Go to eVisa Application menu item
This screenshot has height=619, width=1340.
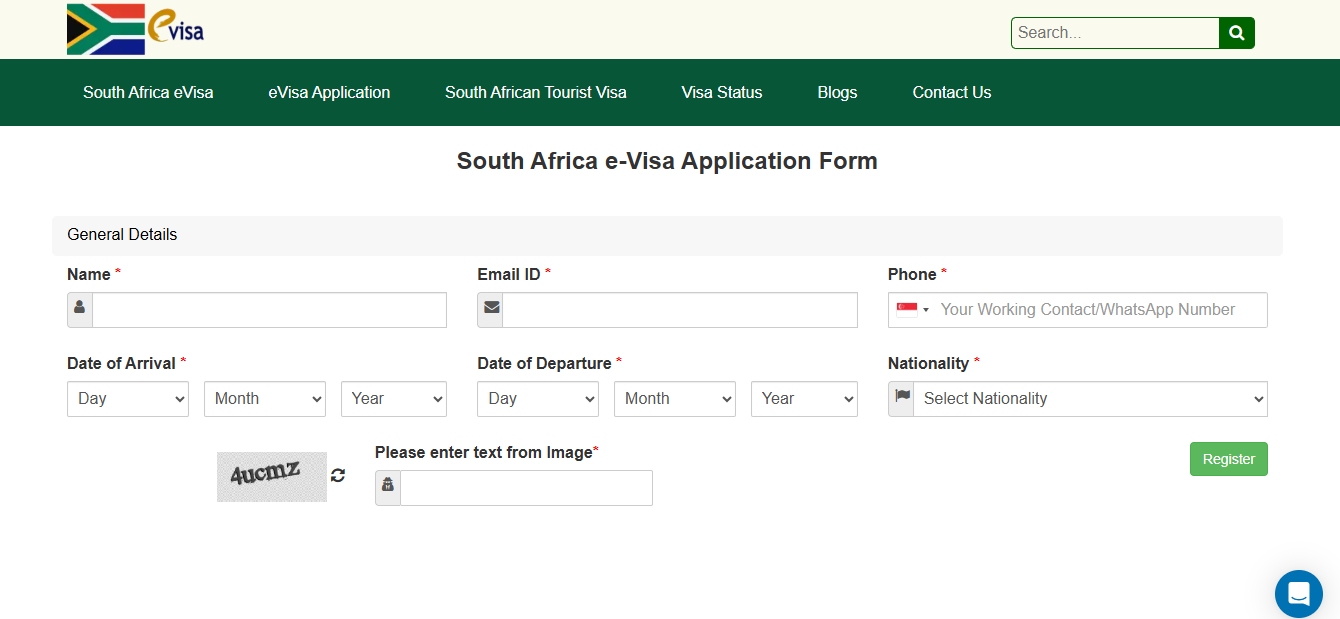(329, 92)
